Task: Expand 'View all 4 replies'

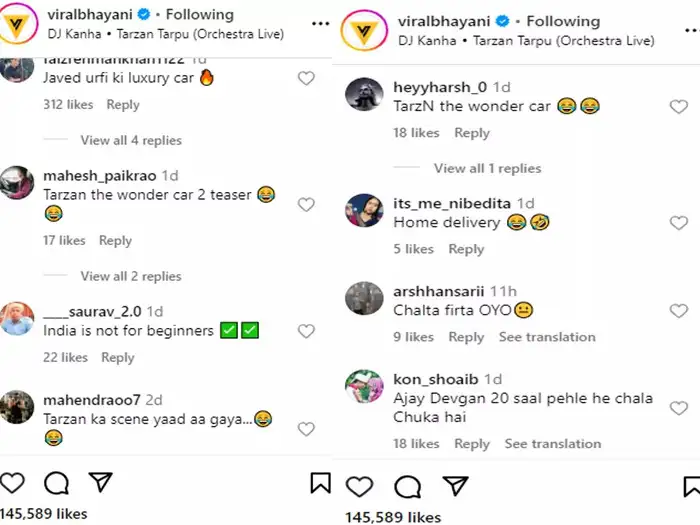Action: tap(131, 140)
